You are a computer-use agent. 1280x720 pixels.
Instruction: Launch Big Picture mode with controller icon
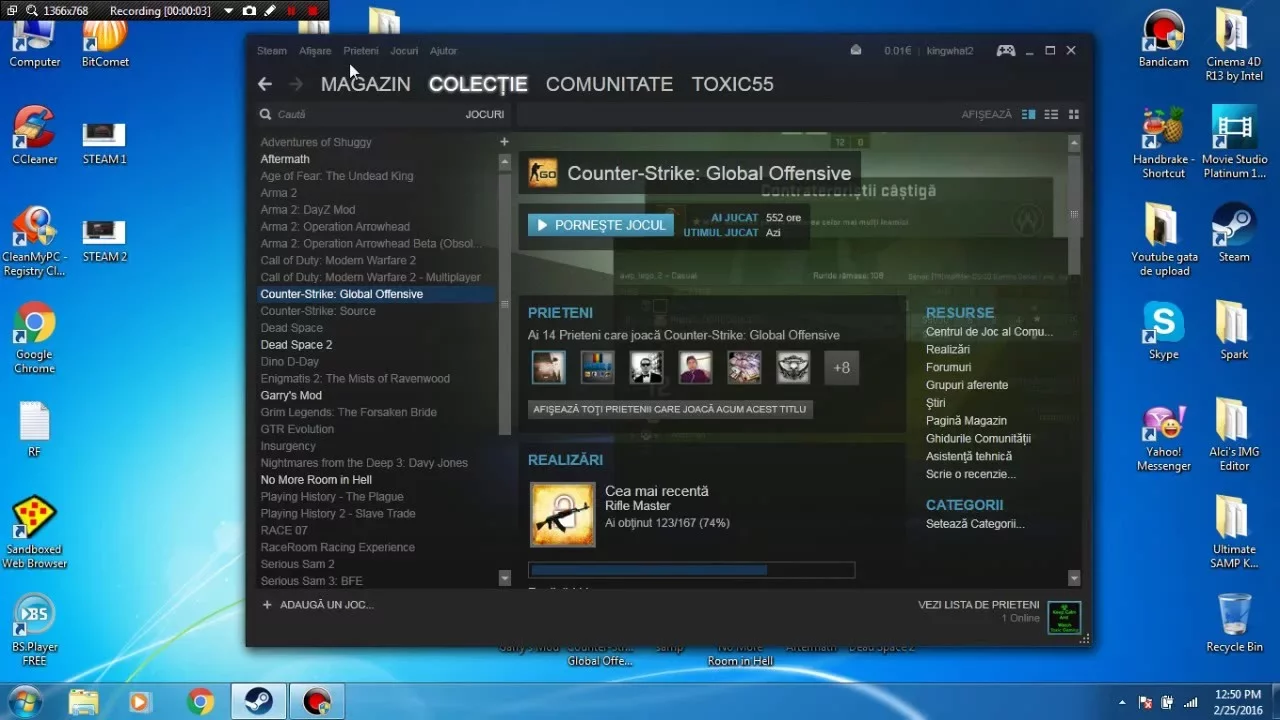tap(1006, 50)
